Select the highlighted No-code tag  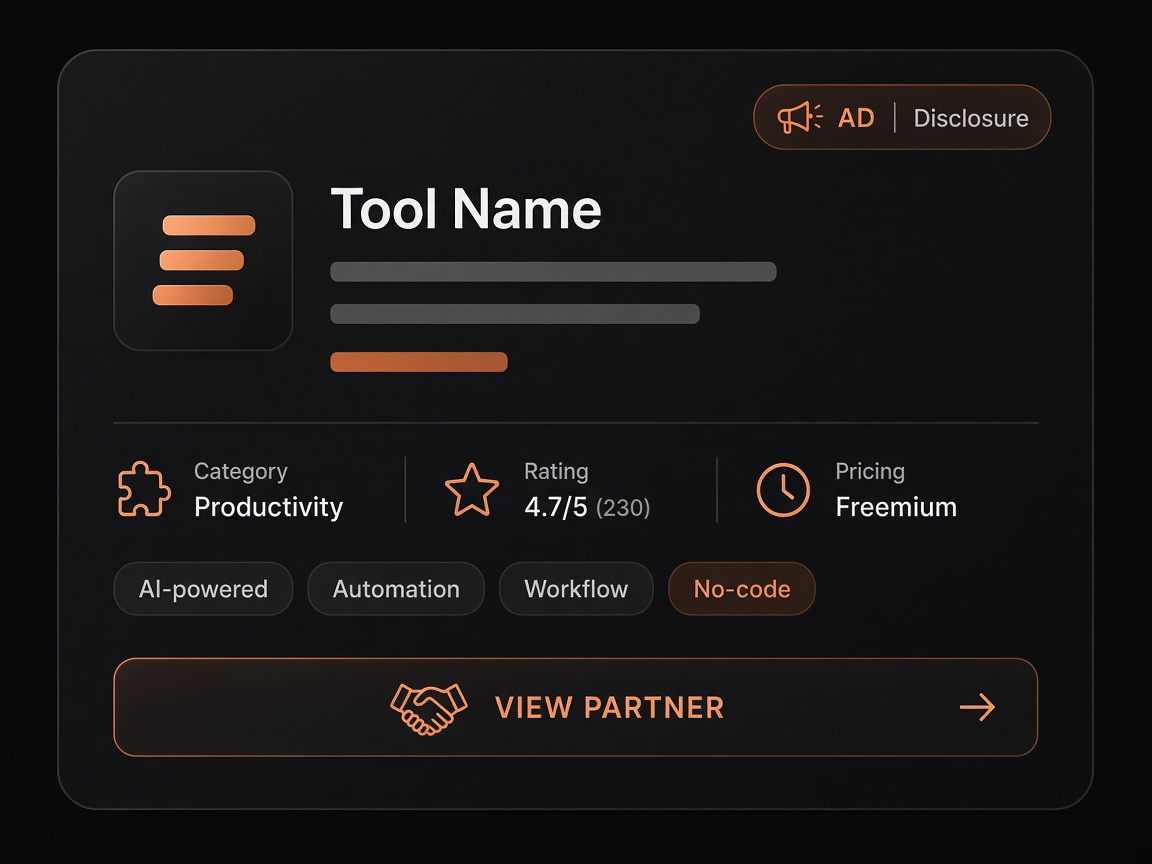pos(741,588)
